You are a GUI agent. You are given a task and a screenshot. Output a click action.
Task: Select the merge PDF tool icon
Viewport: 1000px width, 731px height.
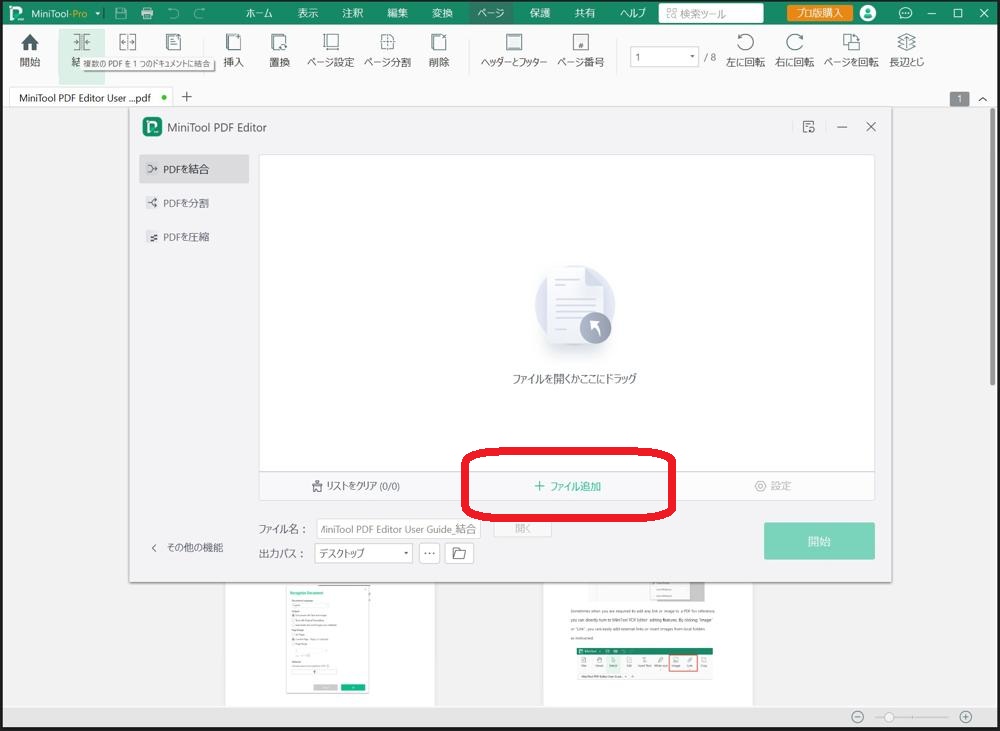click(x=82, y=43)
